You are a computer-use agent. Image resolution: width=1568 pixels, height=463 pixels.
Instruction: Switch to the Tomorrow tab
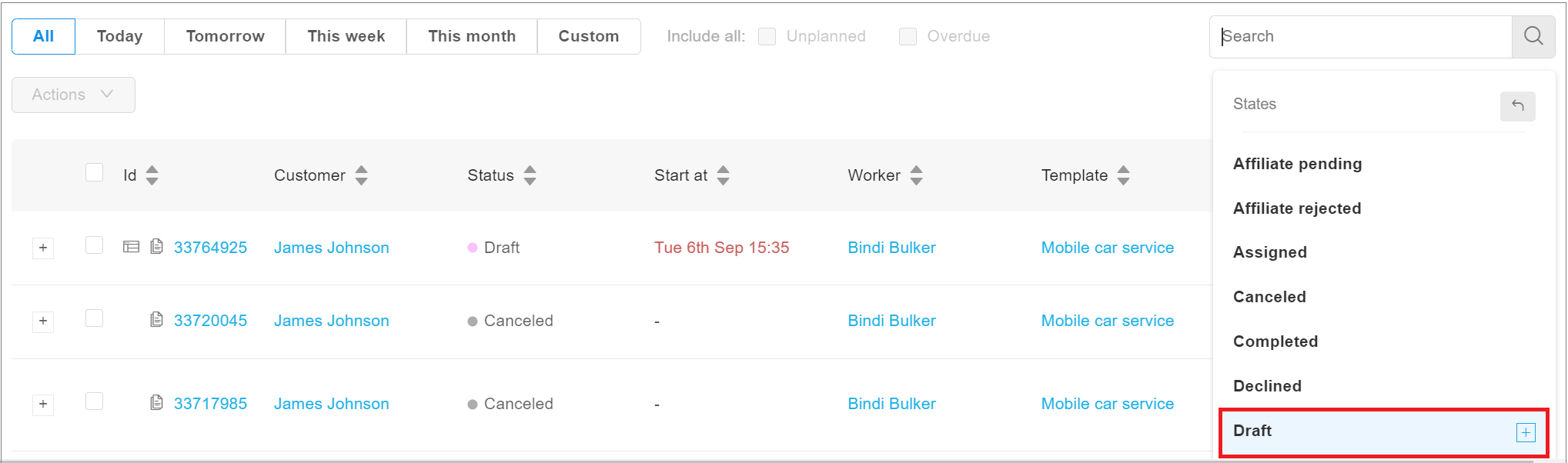[x=224, y=35]
